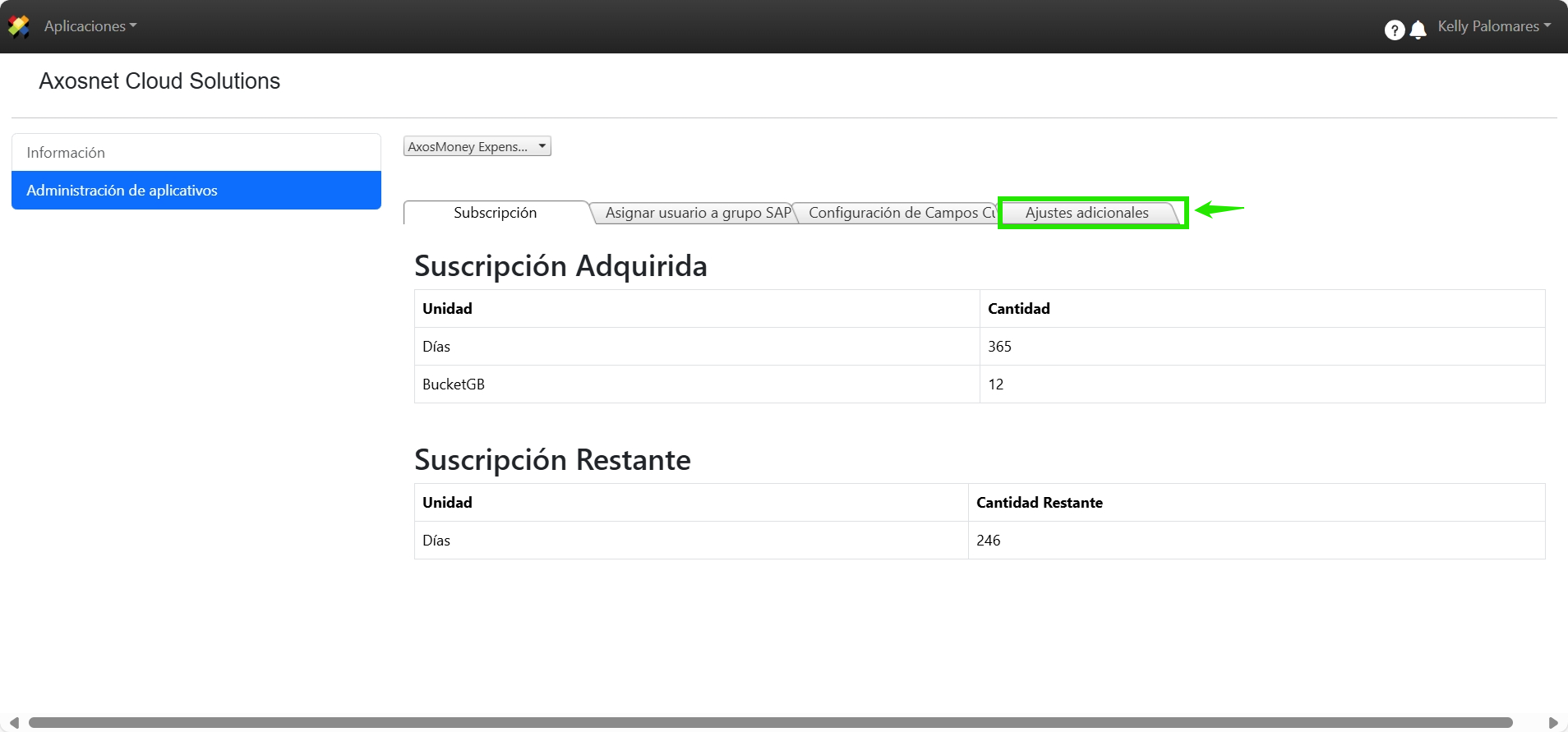Click the Axosnet colorful logo icon
1568x732 pixels.
(19, 26)
